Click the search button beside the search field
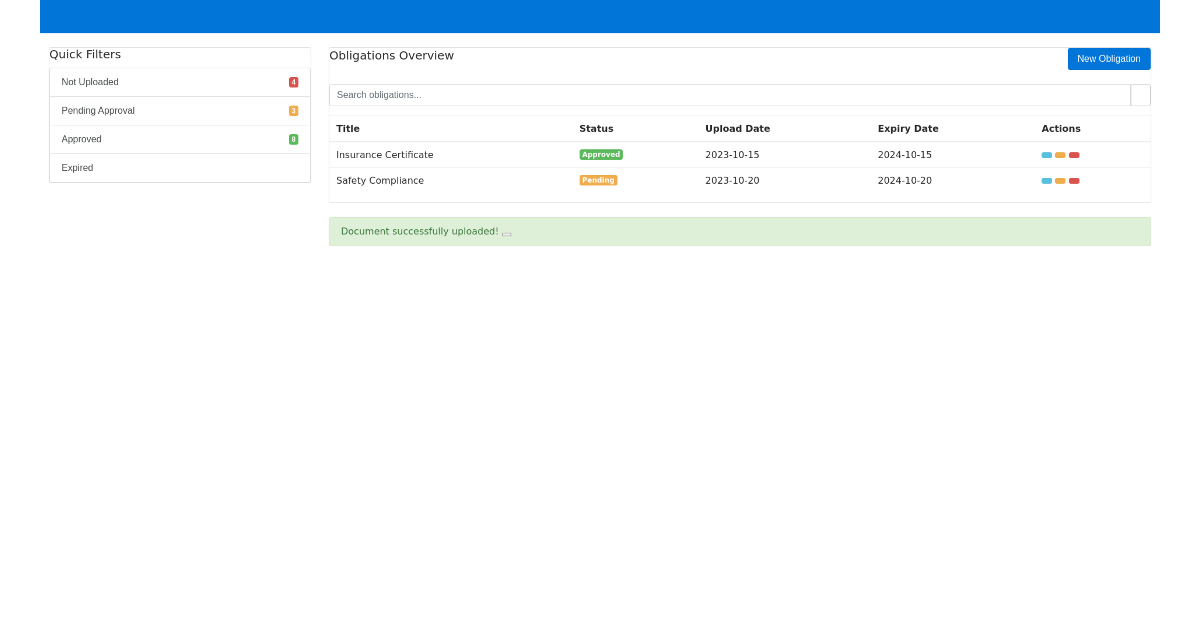The image size is (1200, 630). [x=1141, y=94]
